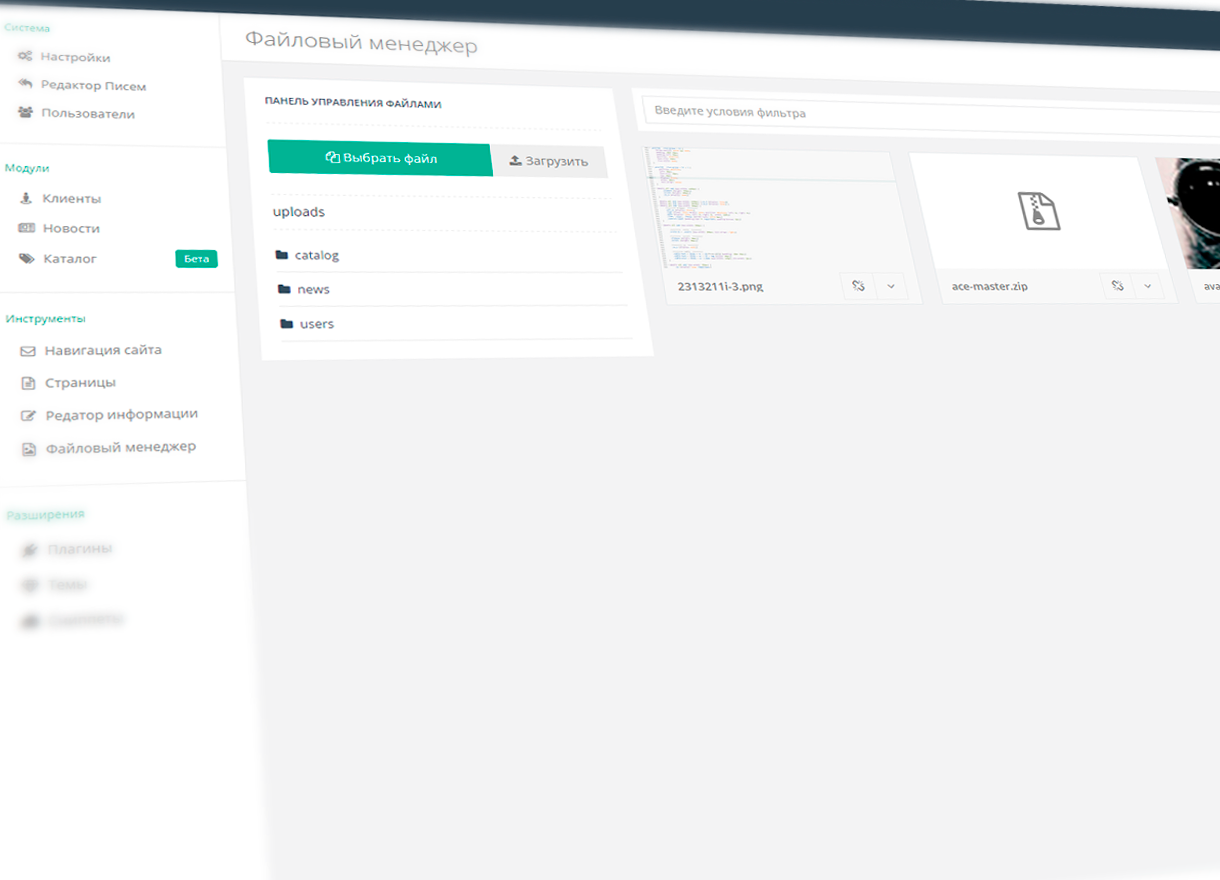This screenshot has height=880, width=1220.
Task: Open the catalog folder
Action: point(316,255)
